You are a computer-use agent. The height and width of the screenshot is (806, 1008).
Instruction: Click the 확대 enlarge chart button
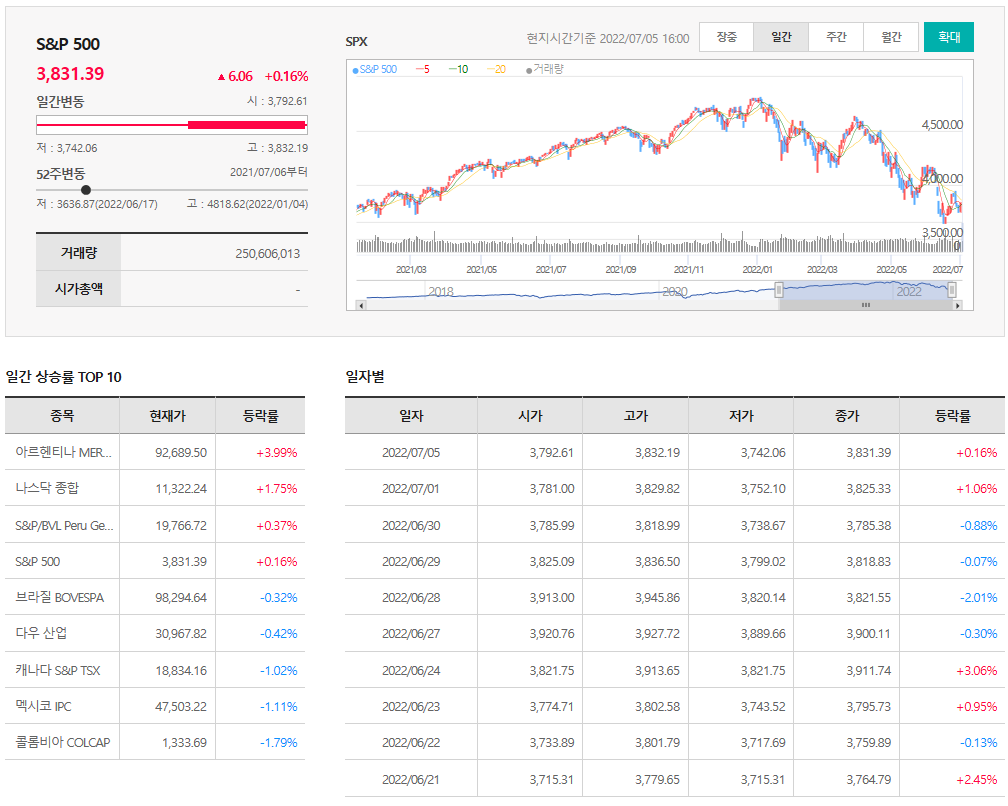(x=949, y=37)
